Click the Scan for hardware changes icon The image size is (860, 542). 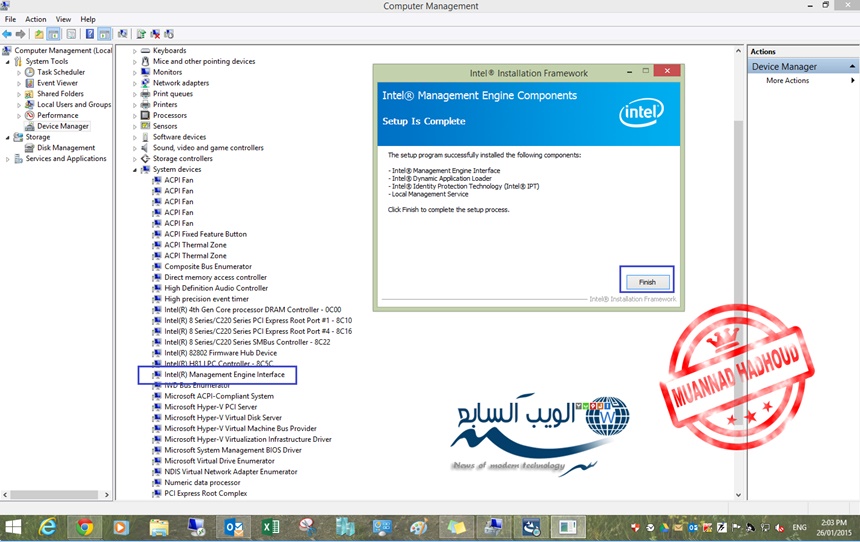(122, 34)
